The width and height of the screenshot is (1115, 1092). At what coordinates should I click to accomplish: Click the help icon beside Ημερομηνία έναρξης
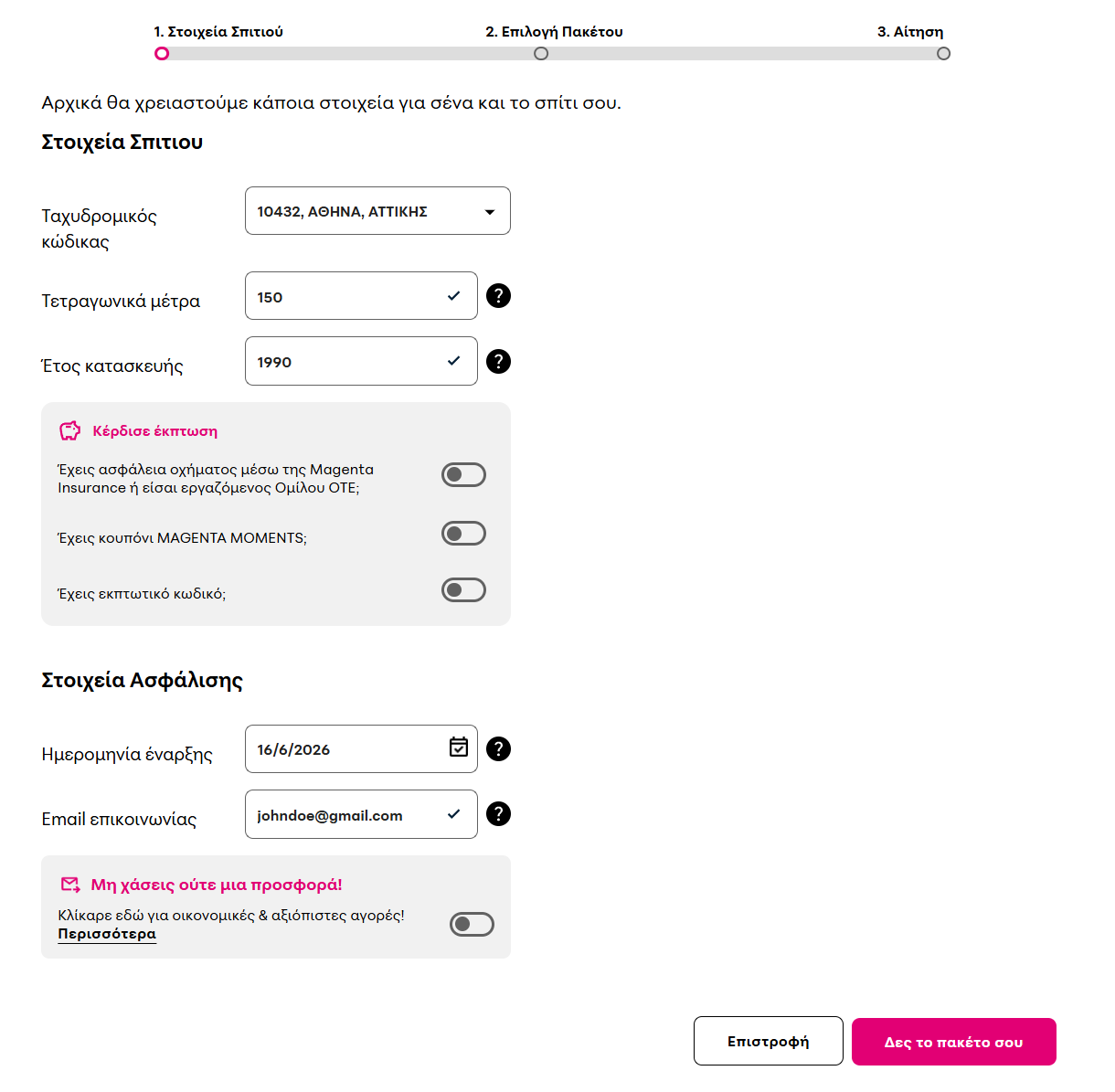498,749
